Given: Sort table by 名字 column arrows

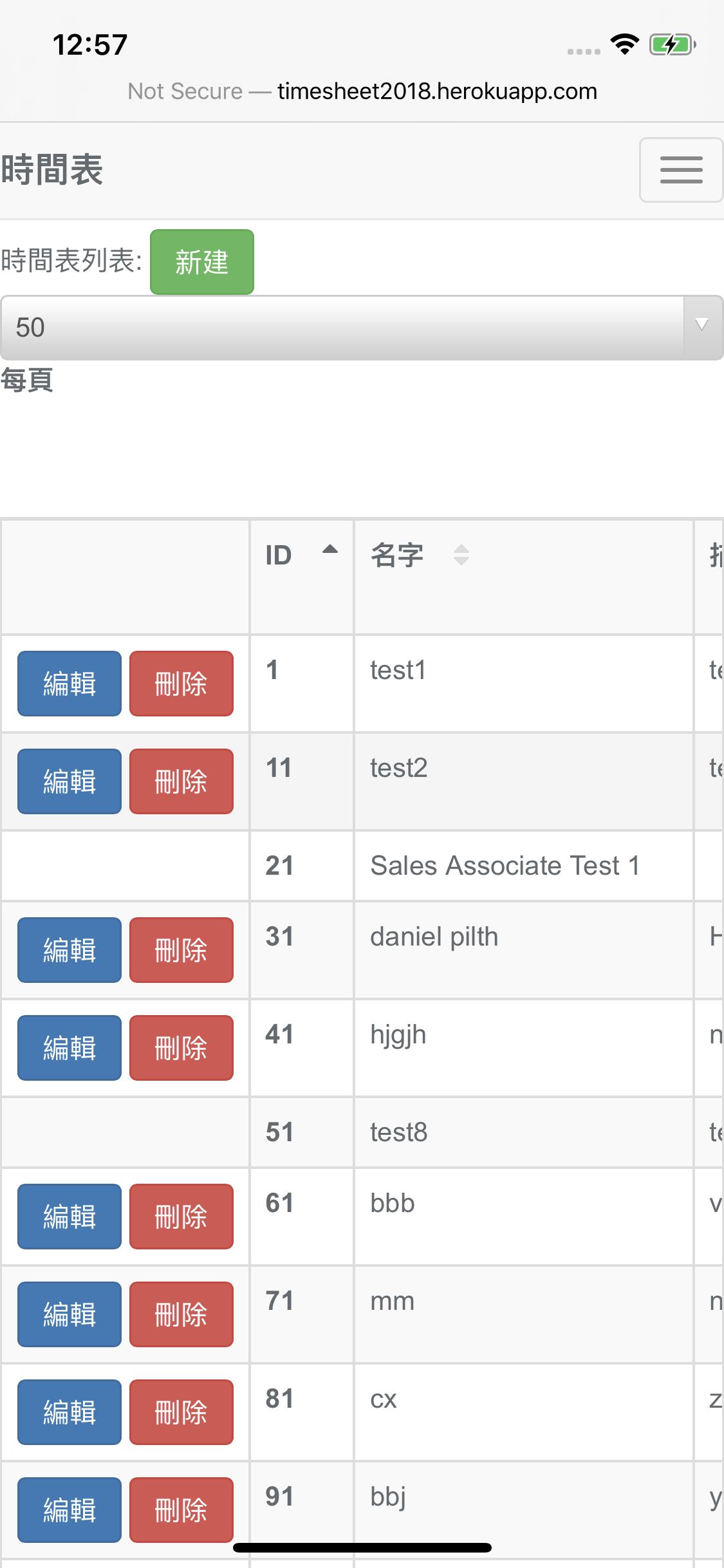Looking at the screenshot, I should point(461,554).
